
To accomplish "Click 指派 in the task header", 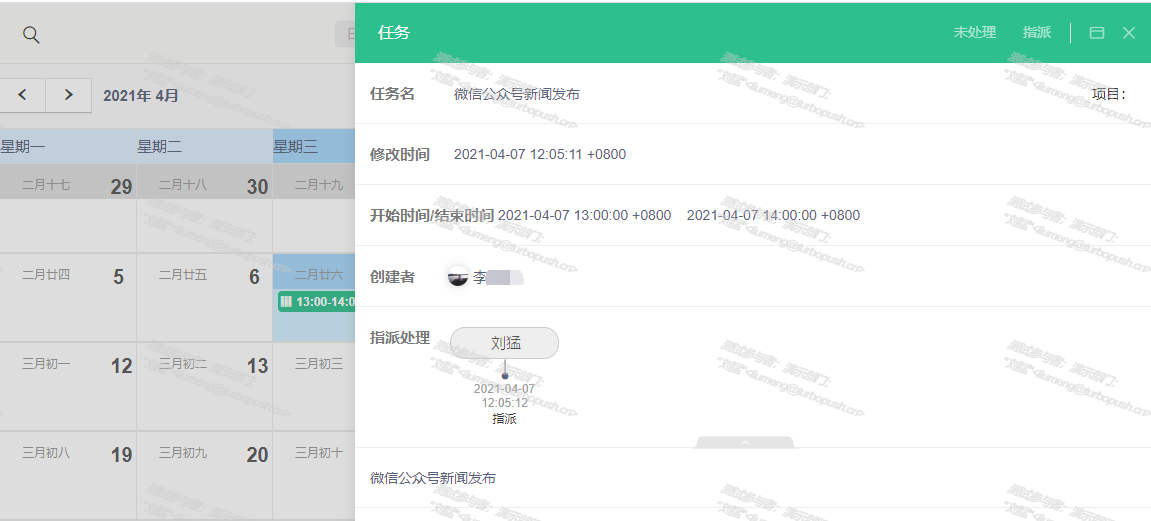I will click(1036, 33).
